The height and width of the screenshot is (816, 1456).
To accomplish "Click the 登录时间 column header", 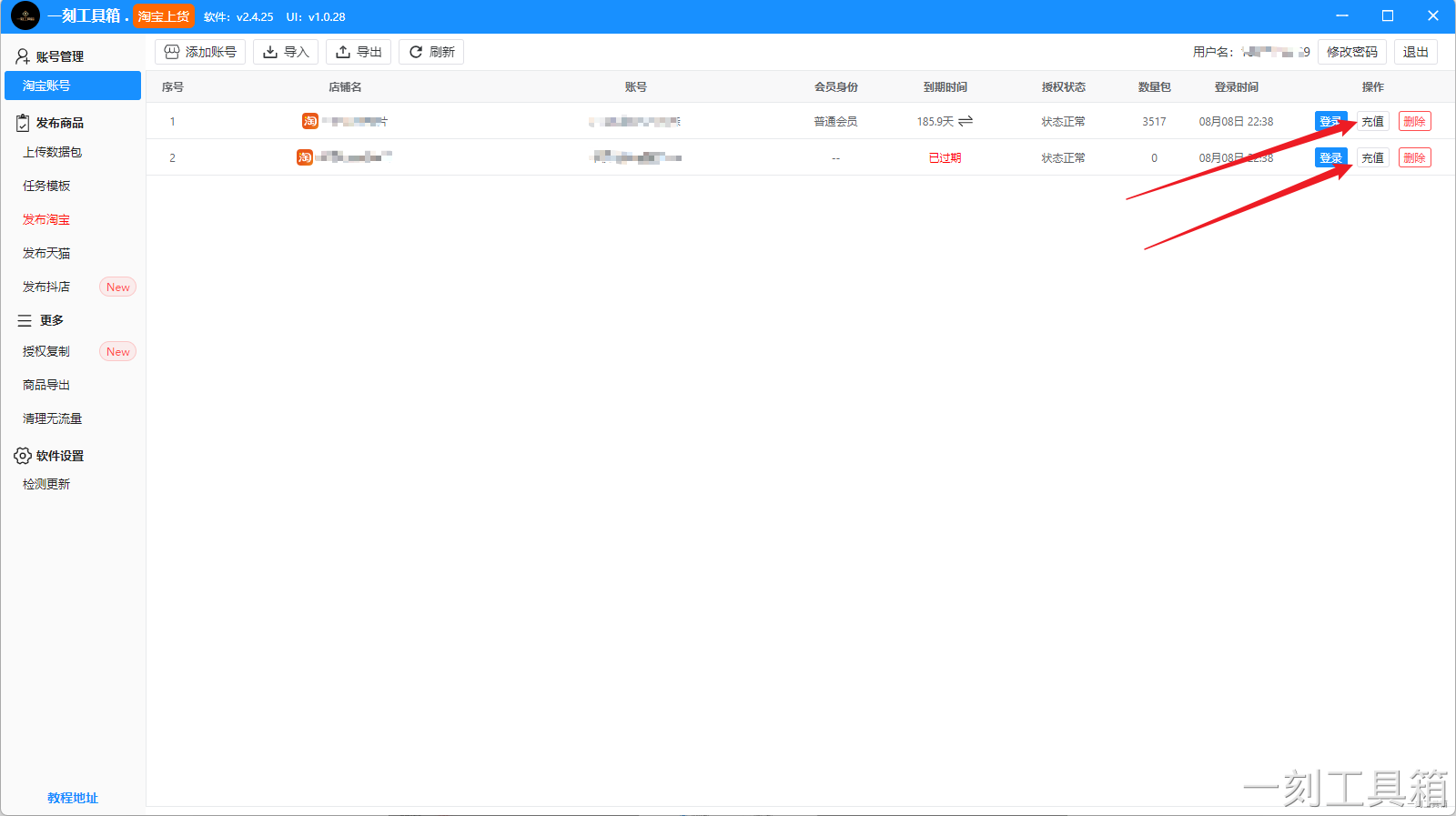I will click(x=1237, y=87).
